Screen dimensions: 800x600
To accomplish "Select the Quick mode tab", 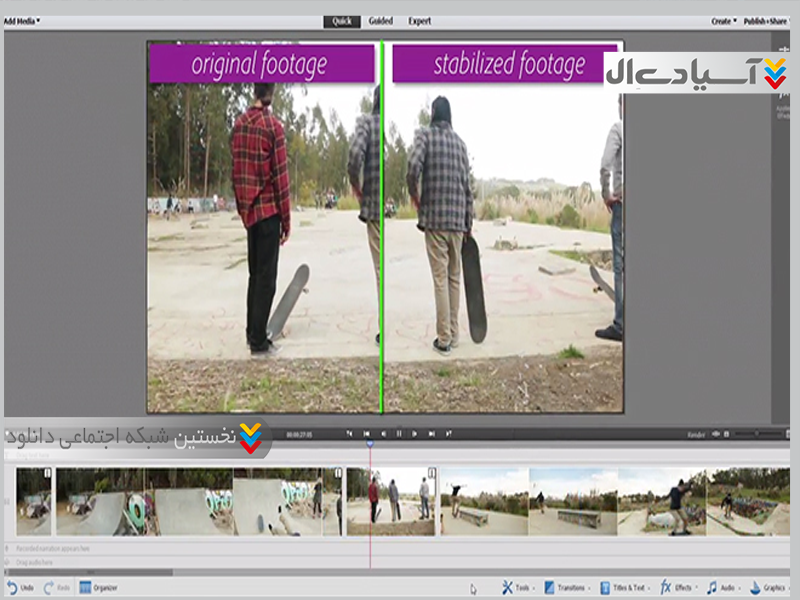I will coord(342,21).
